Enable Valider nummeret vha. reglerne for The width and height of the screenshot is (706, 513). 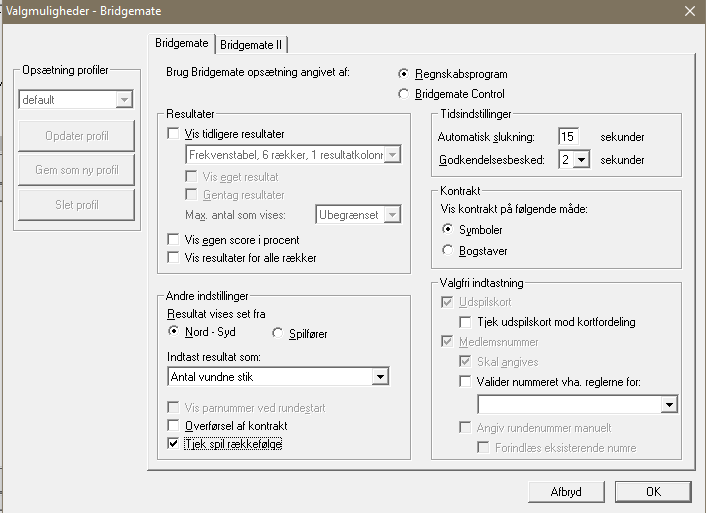[466, 381]
